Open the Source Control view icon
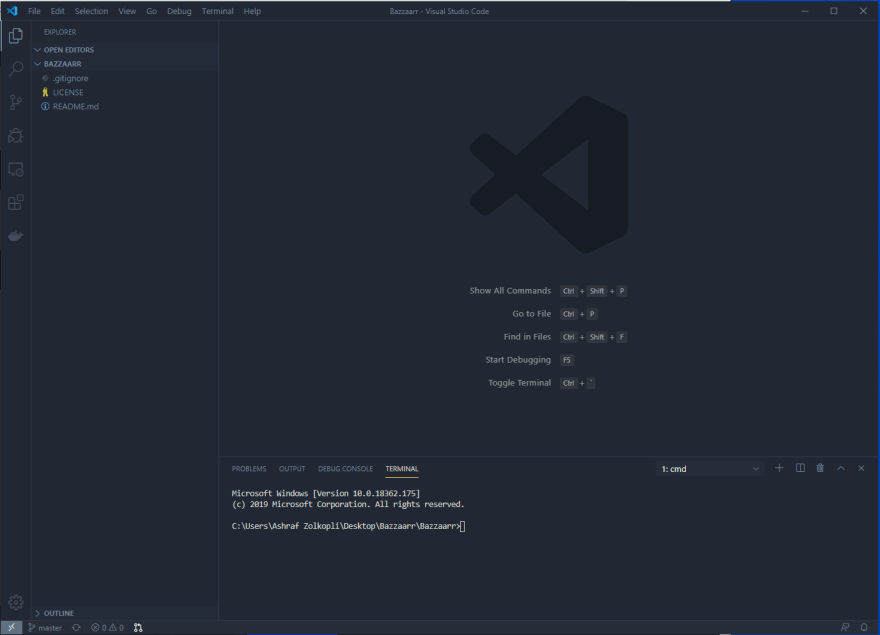 coord(16,102)
